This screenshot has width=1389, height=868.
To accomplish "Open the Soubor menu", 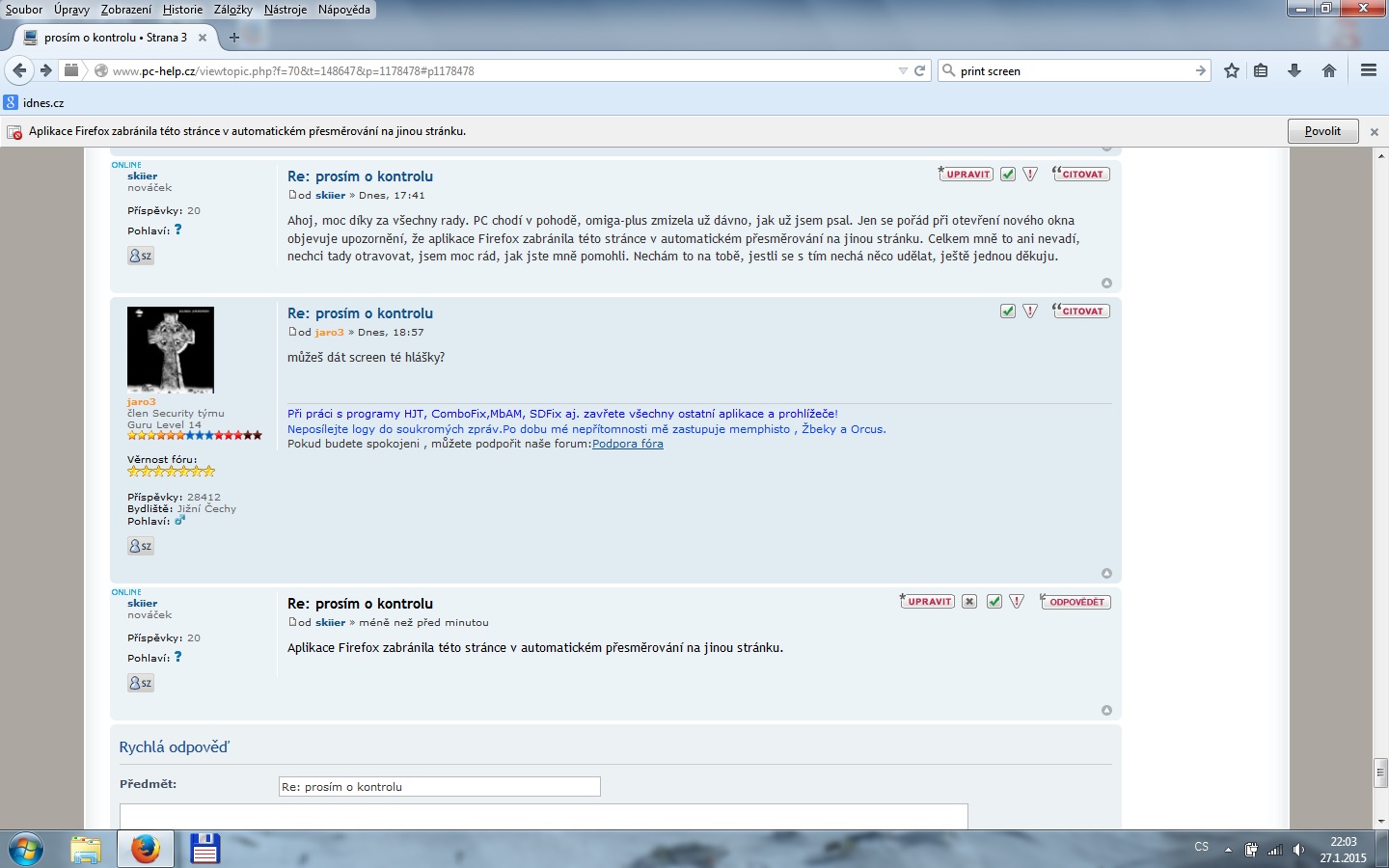I will (24, 10).
